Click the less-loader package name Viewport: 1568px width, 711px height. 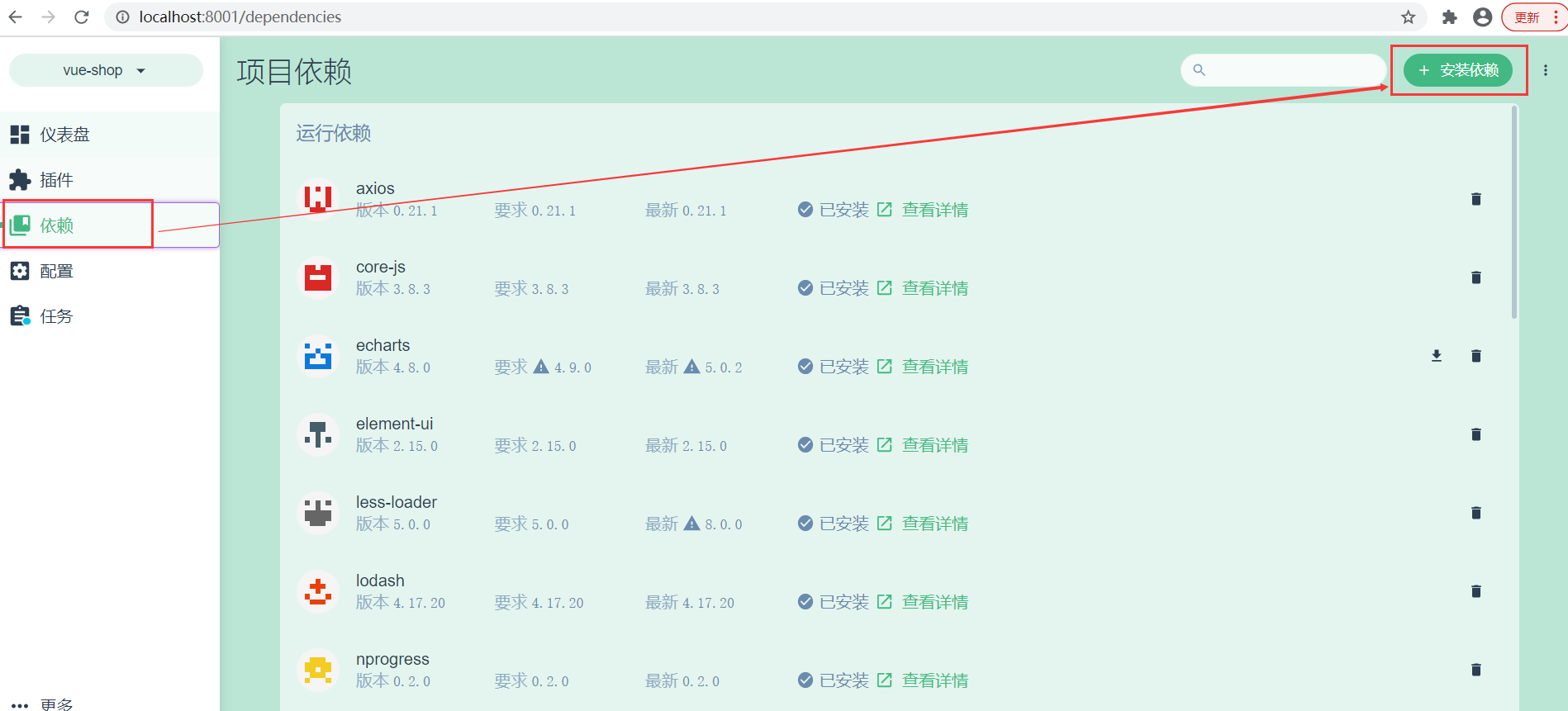397,502
